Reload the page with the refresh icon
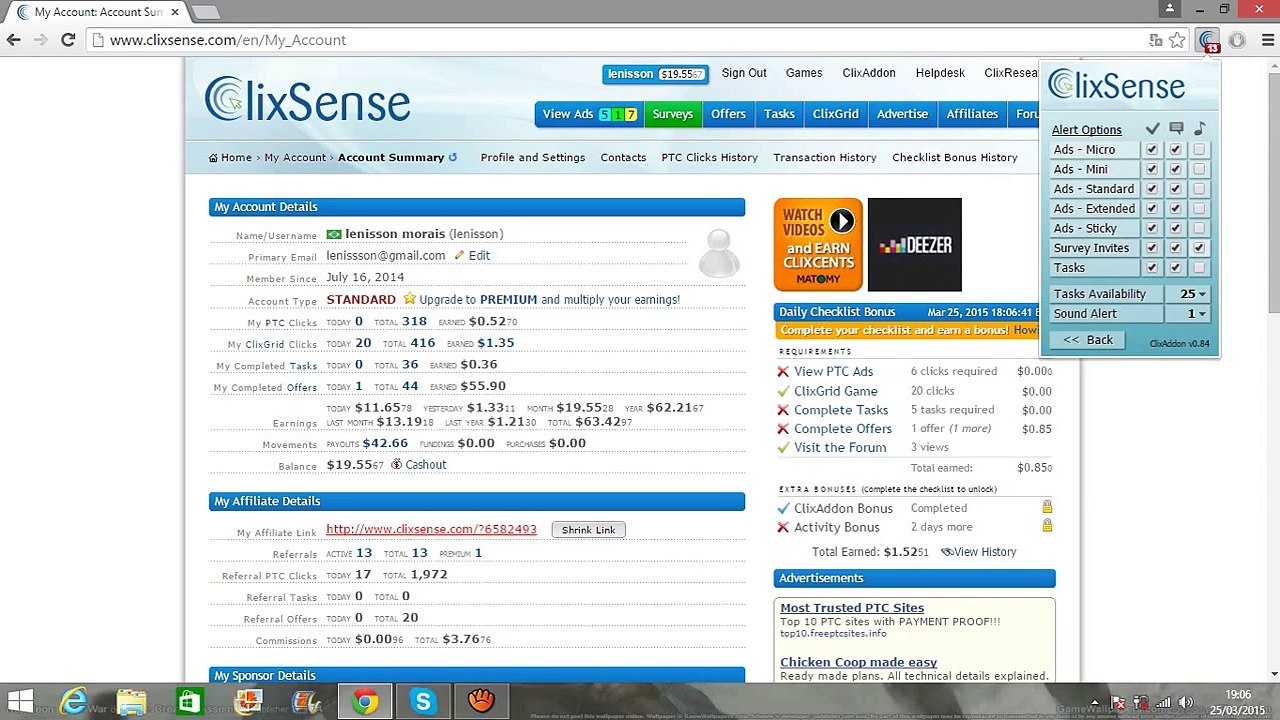 pyautogui.click(x=68, y=40)
